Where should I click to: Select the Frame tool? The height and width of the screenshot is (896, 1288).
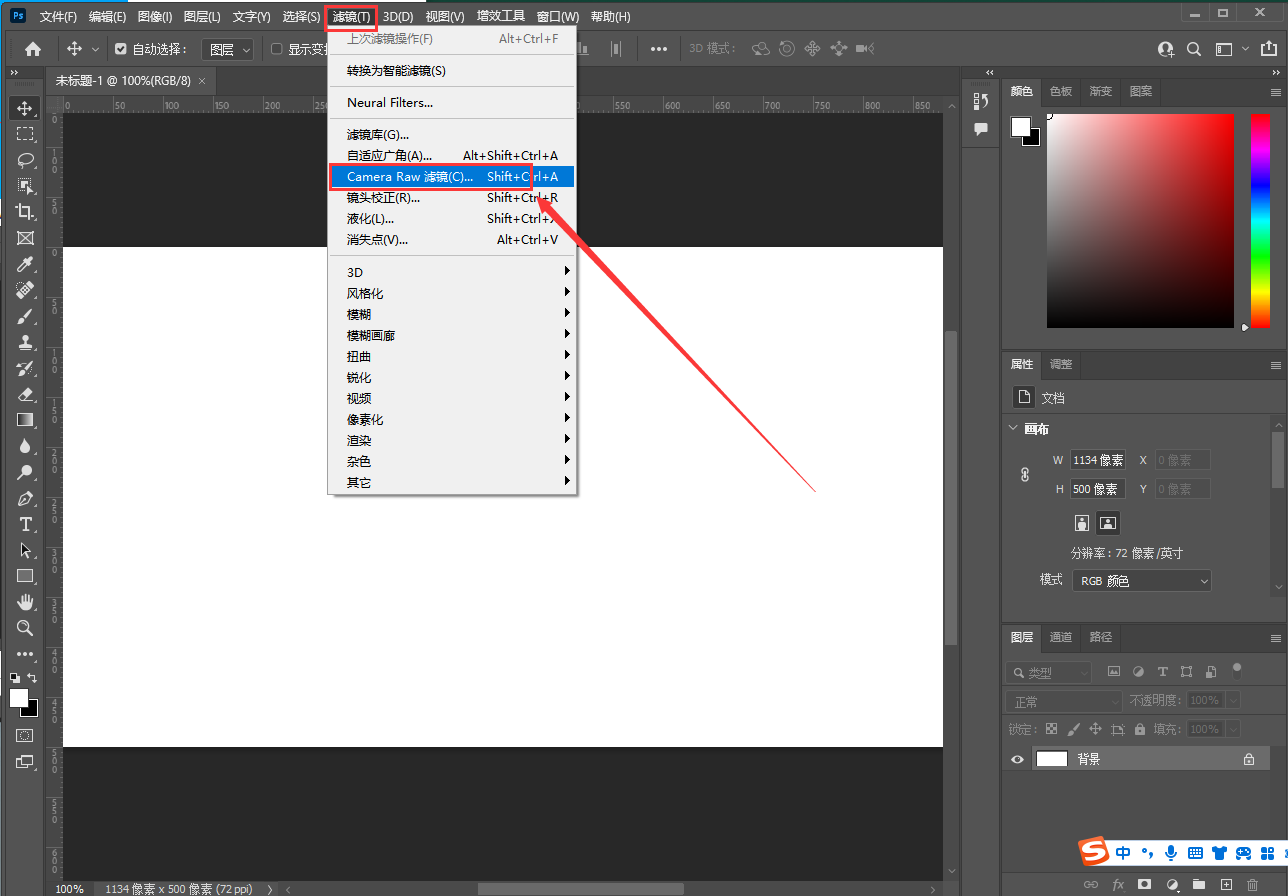tap(25, 238)
